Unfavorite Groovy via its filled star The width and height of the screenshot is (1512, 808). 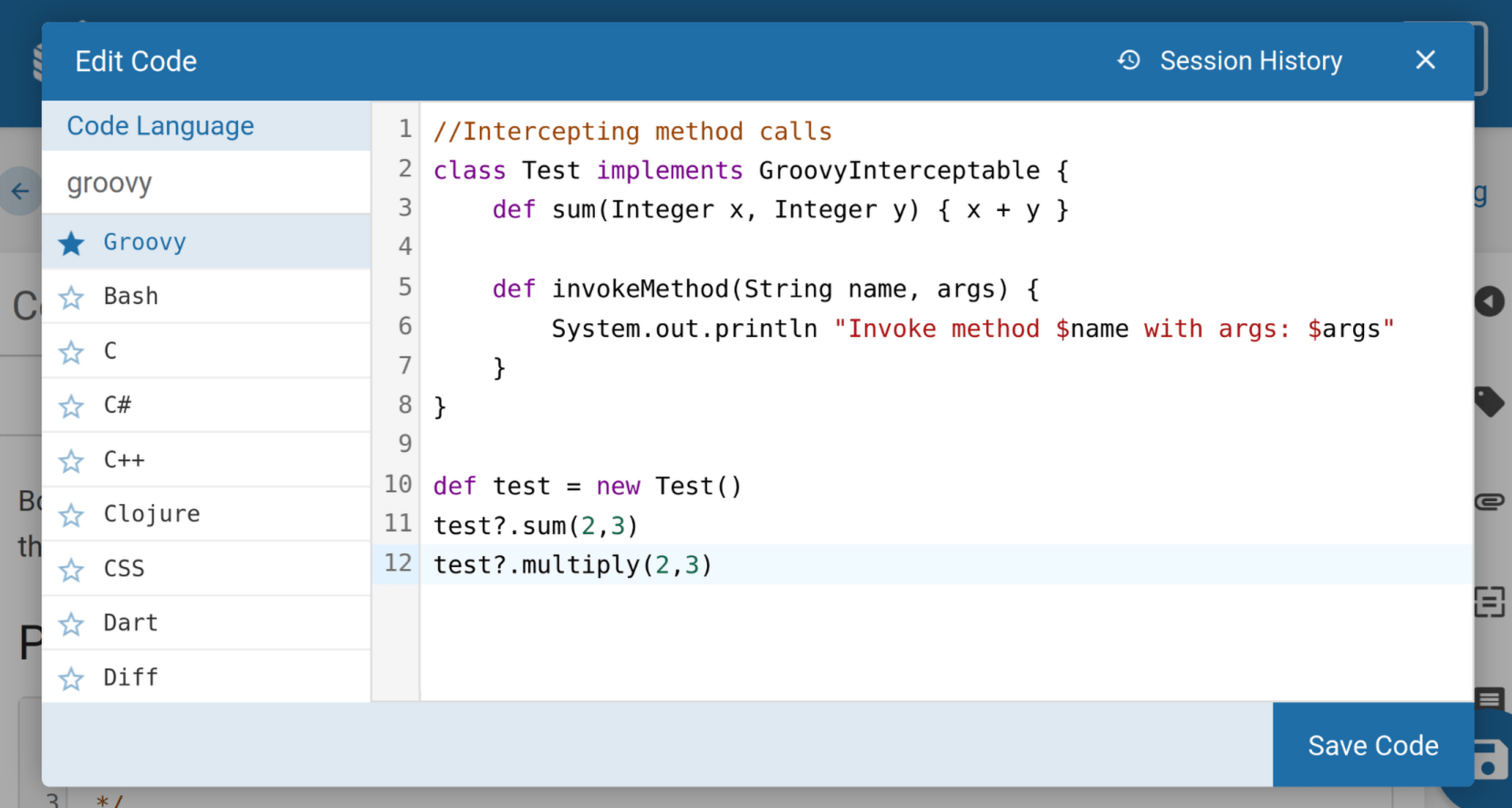click(71, 243)
